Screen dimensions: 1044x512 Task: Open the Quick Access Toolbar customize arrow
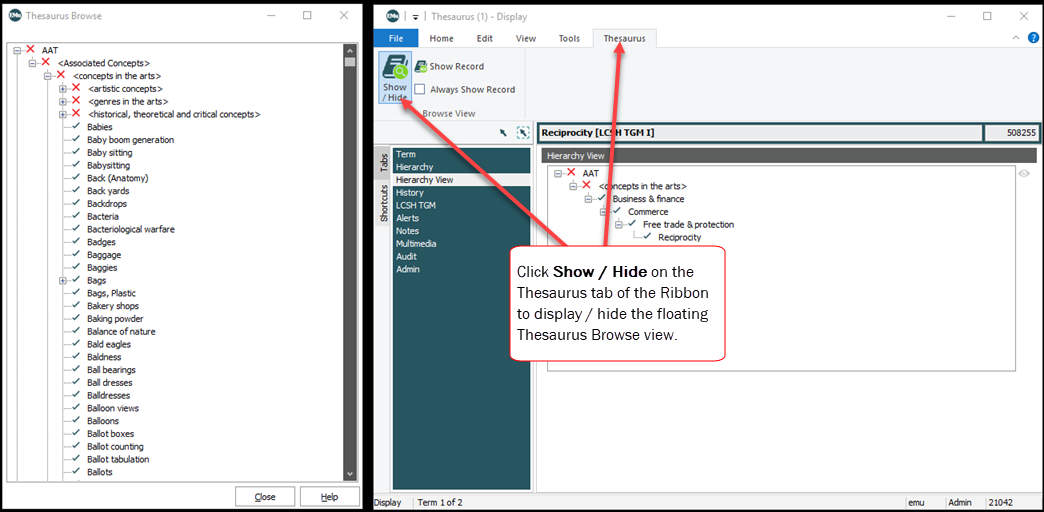(415, 17)
